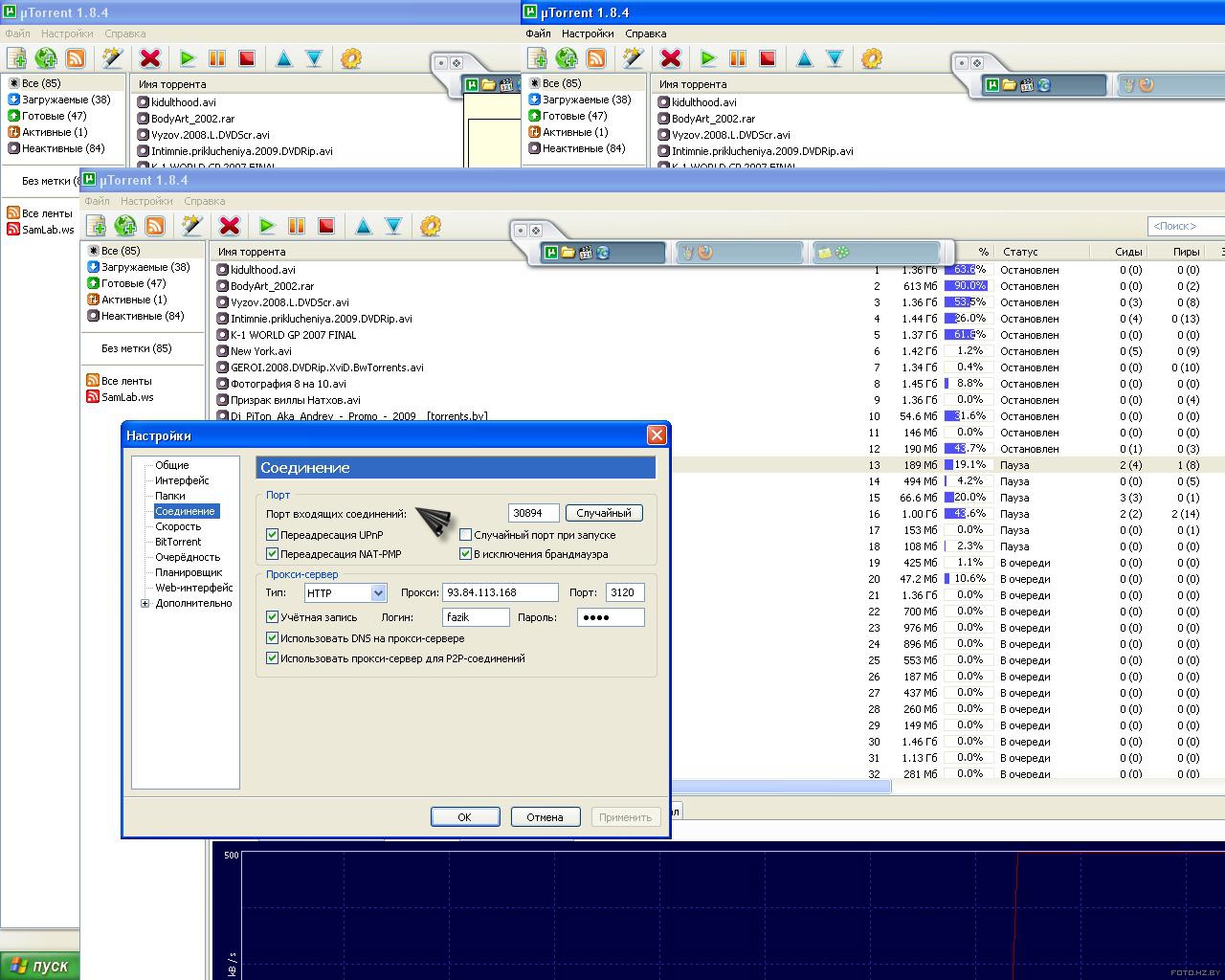This screenshot has height=980, width=1225.
Task: Click green Start icon in top-left window
Action: pyautogui.click(x=188, y=58)
